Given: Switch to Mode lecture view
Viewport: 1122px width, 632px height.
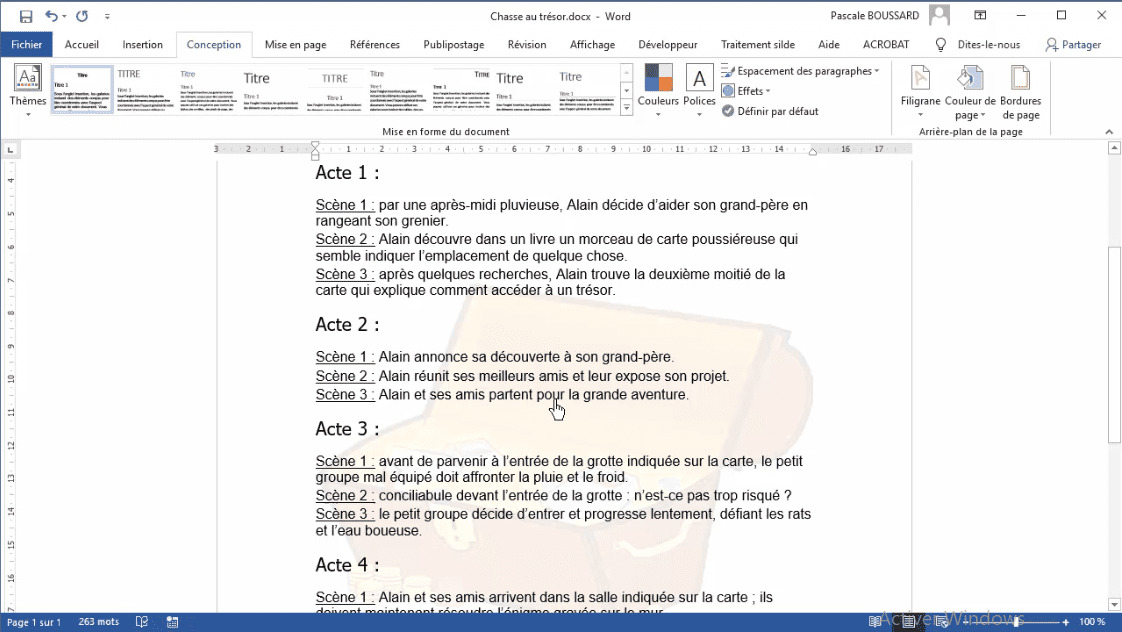Looking at the screenshot, I should pos(875,622).
